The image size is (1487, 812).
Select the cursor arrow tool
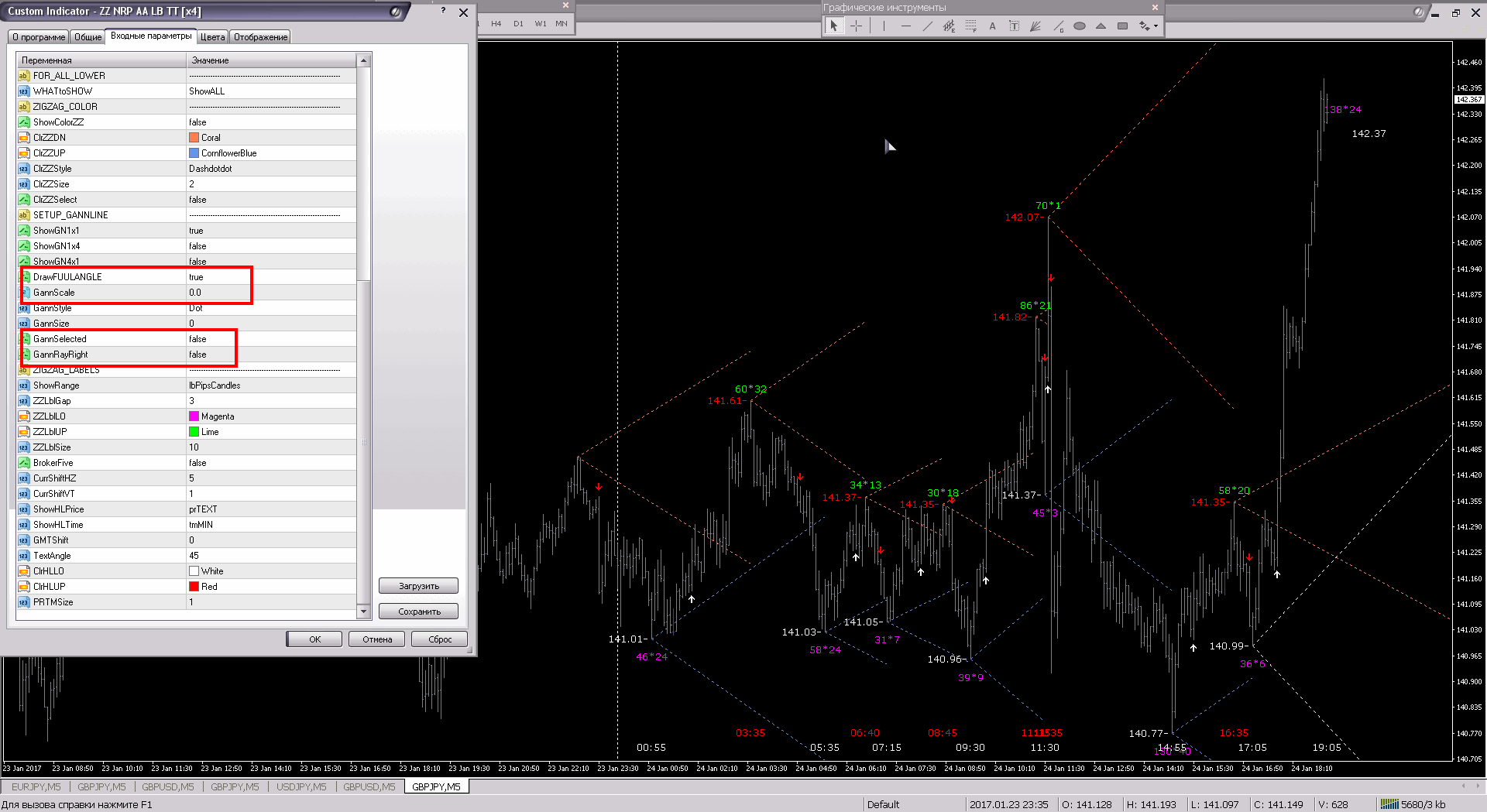click(833, 26)
